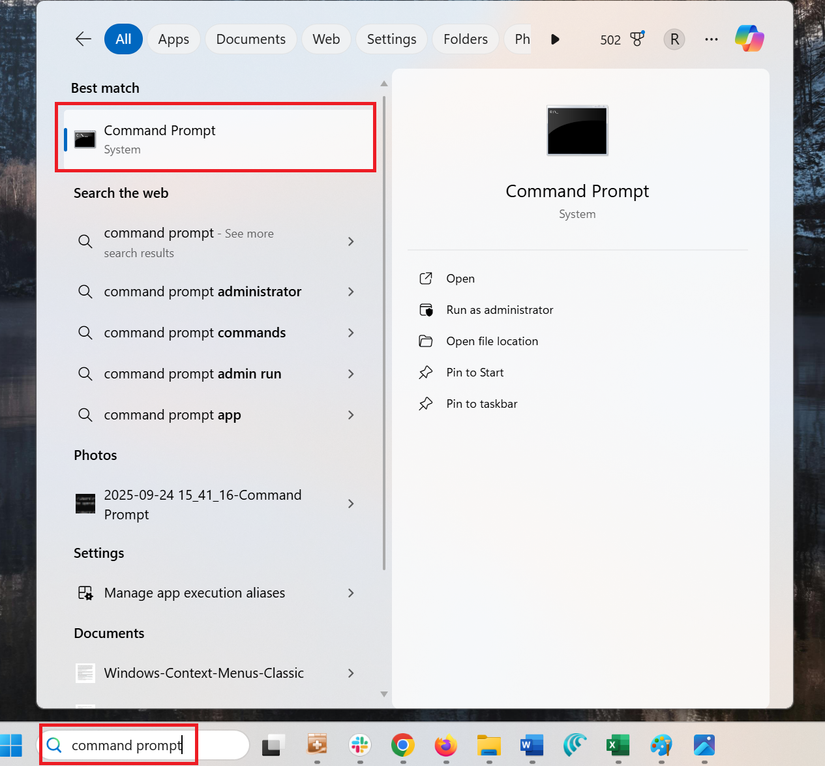Click thumbnail of 2025-09-24 Command Prompt photo

pyautogui.click(x=85, y=504)
